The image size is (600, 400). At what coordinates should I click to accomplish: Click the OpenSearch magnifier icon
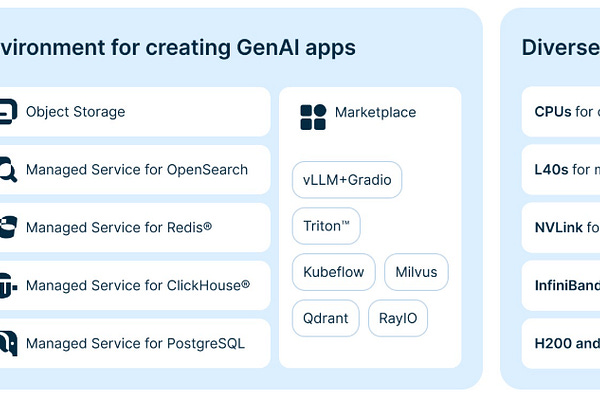(x=8, y=170)
